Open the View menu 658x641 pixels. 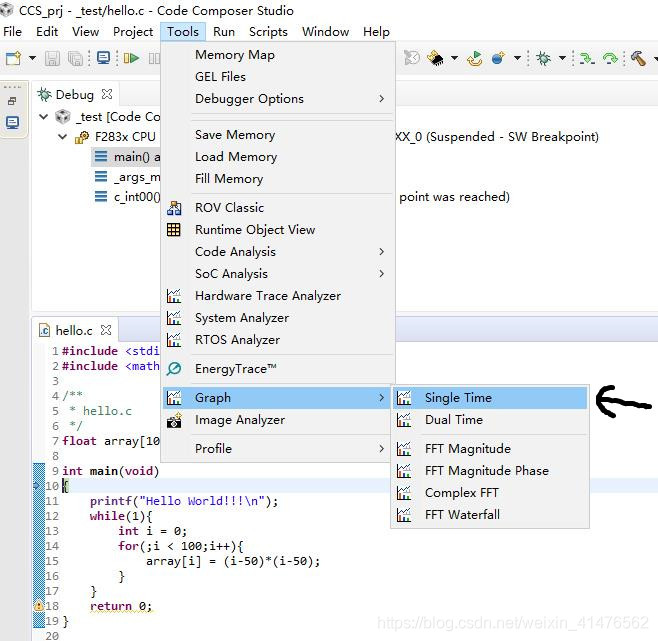point(85,32)
